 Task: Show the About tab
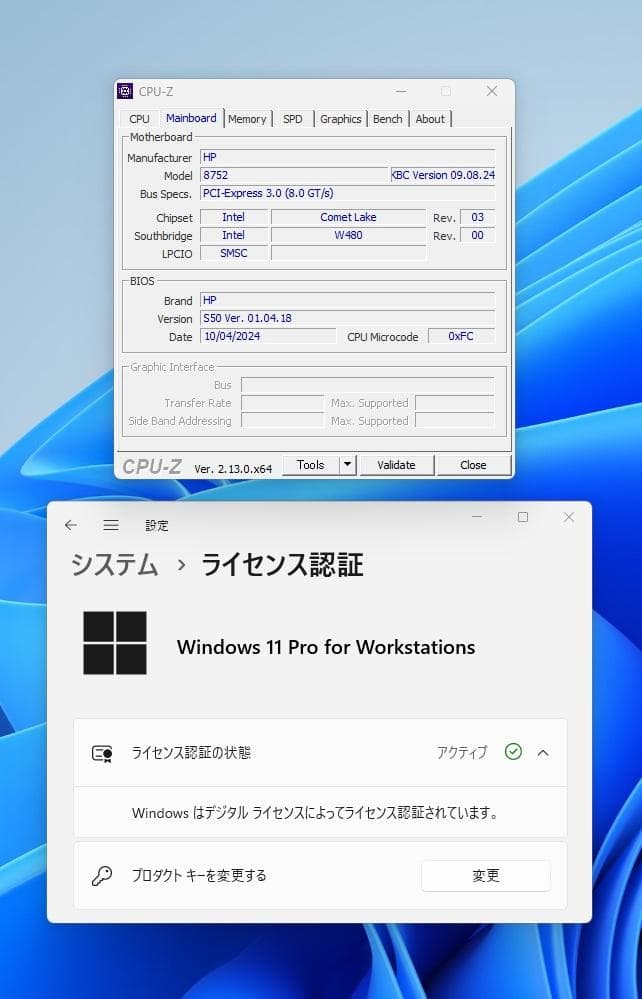click(430, 119)
